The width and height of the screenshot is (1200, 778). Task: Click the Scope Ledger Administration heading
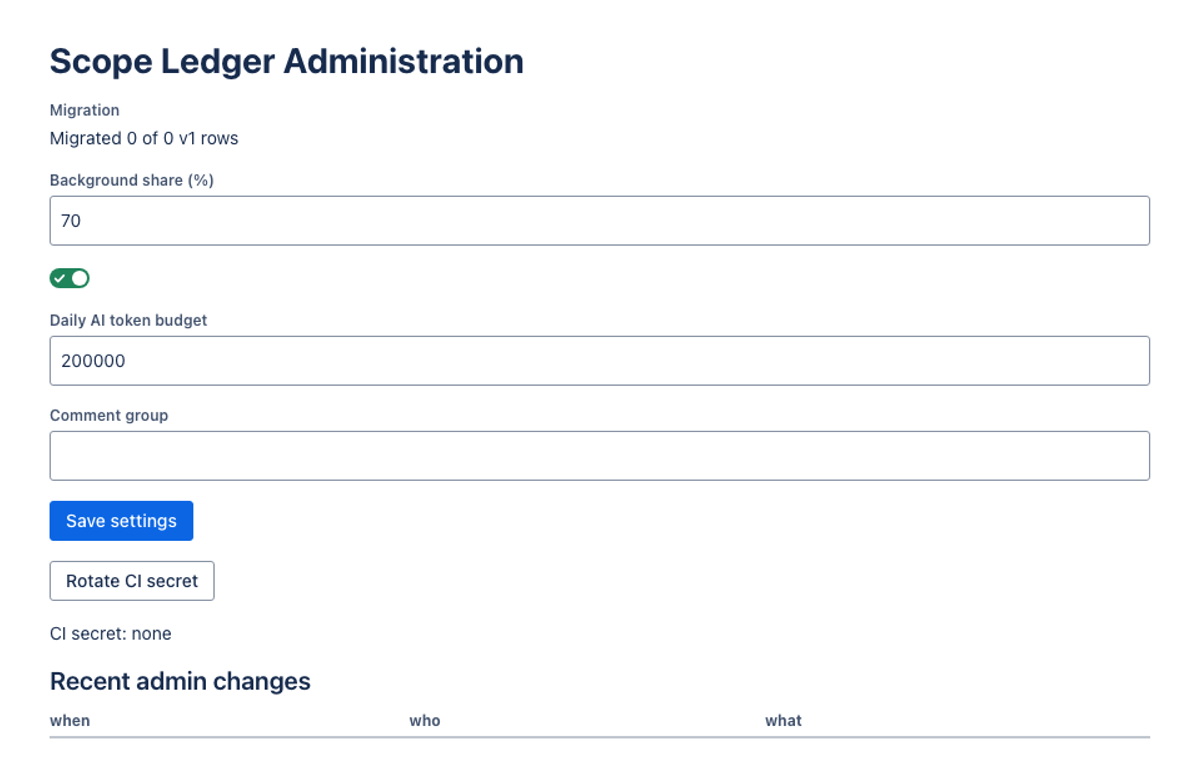(287, 61)
